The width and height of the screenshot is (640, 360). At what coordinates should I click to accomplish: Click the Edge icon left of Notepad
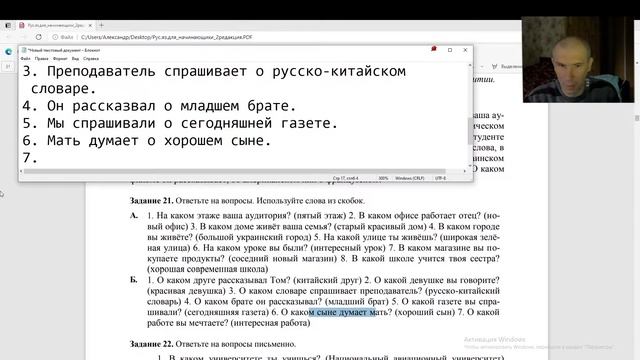(8, 52)
